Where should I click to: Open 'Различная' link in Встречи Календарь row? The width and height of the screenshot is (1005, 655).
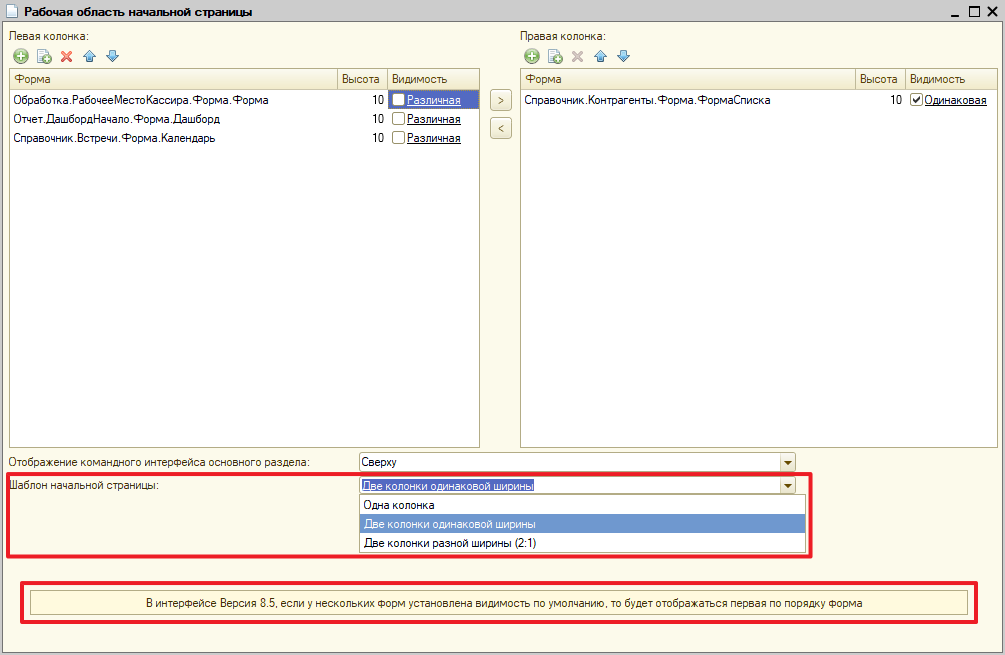[433, 138]
